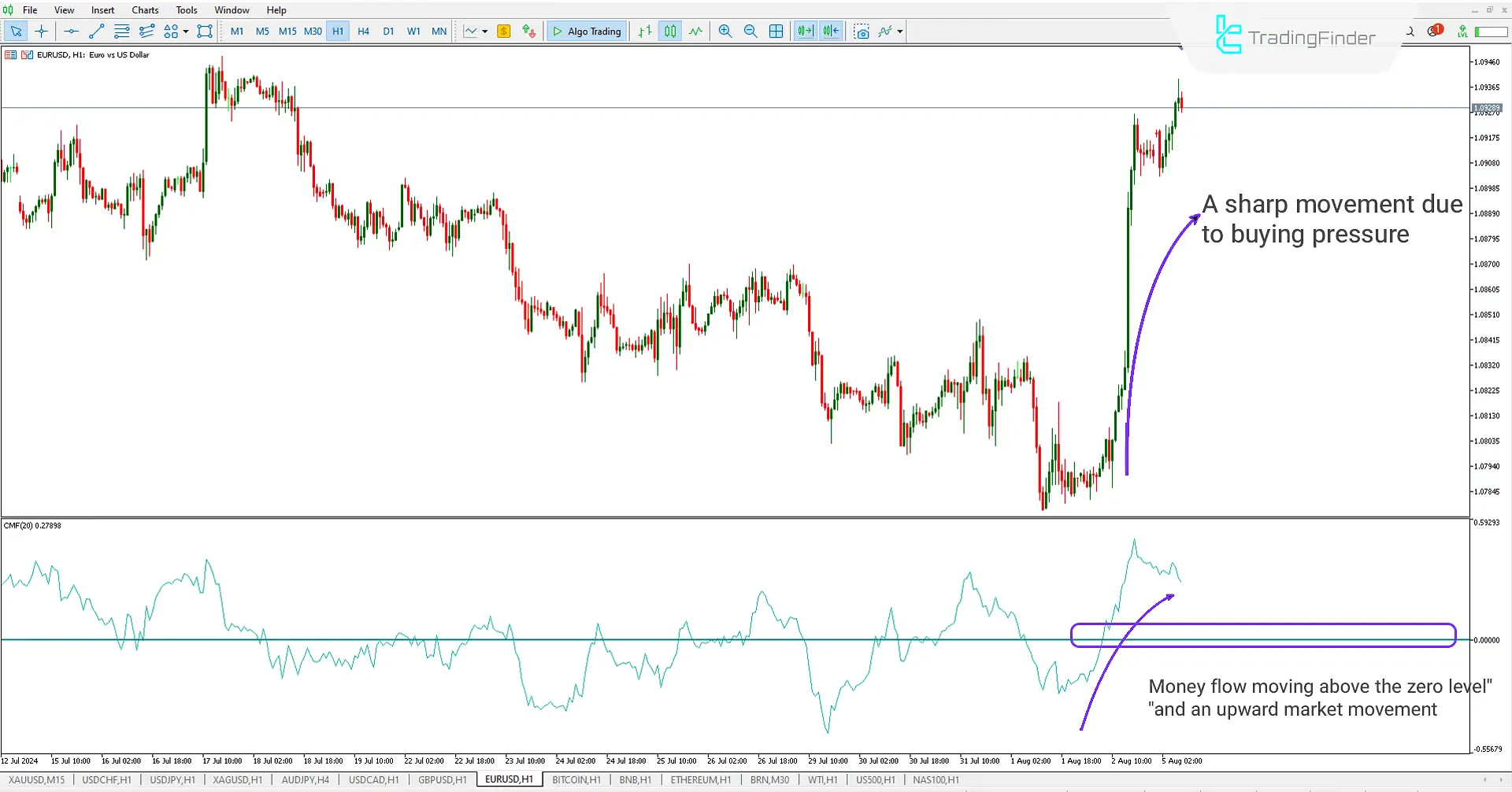
Task: Open the Tile Windows grid icon
Action: 776,31
